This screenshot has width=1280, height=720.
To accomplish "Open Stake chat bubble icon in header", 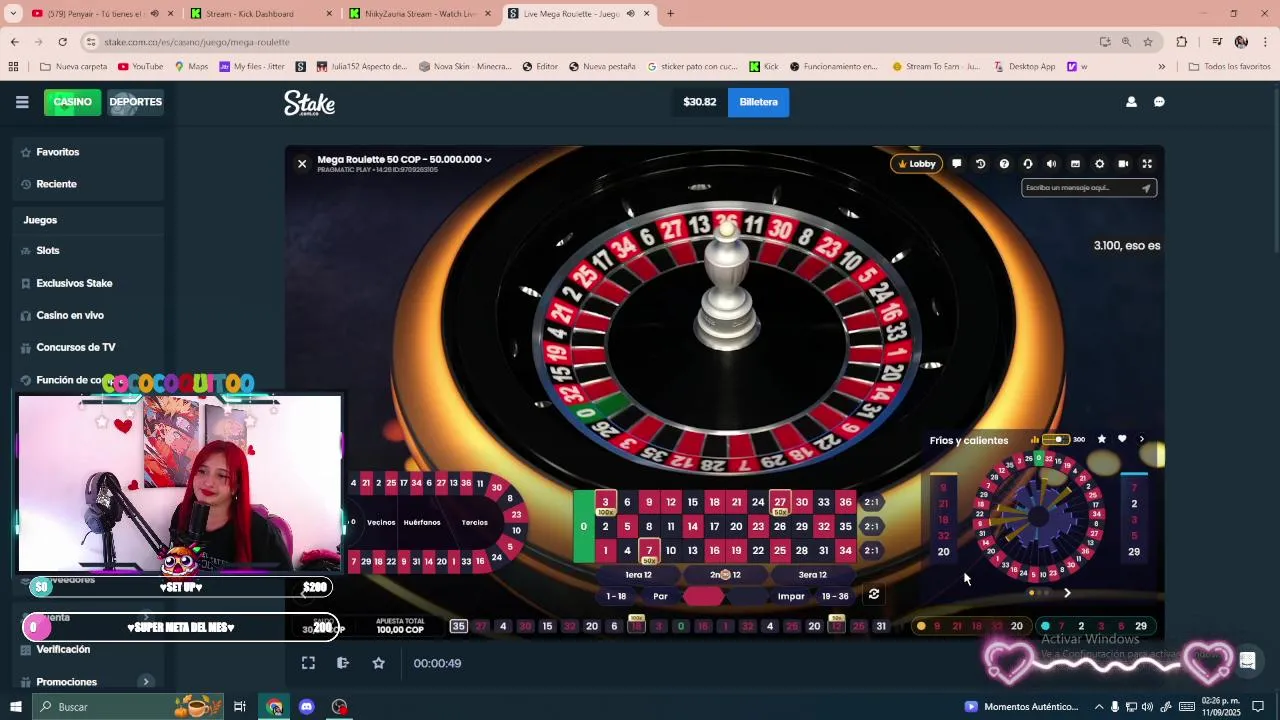I will click(x=1159, y=102).
